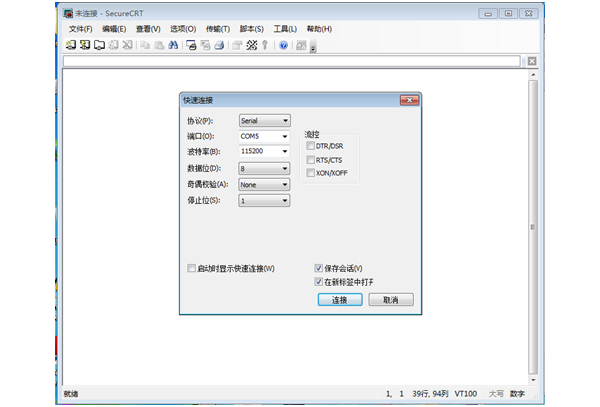600x407 pixels.
Task: Enable the RTS/CTS checkbox
Action: pyautogui.click(x=311, y=159)
